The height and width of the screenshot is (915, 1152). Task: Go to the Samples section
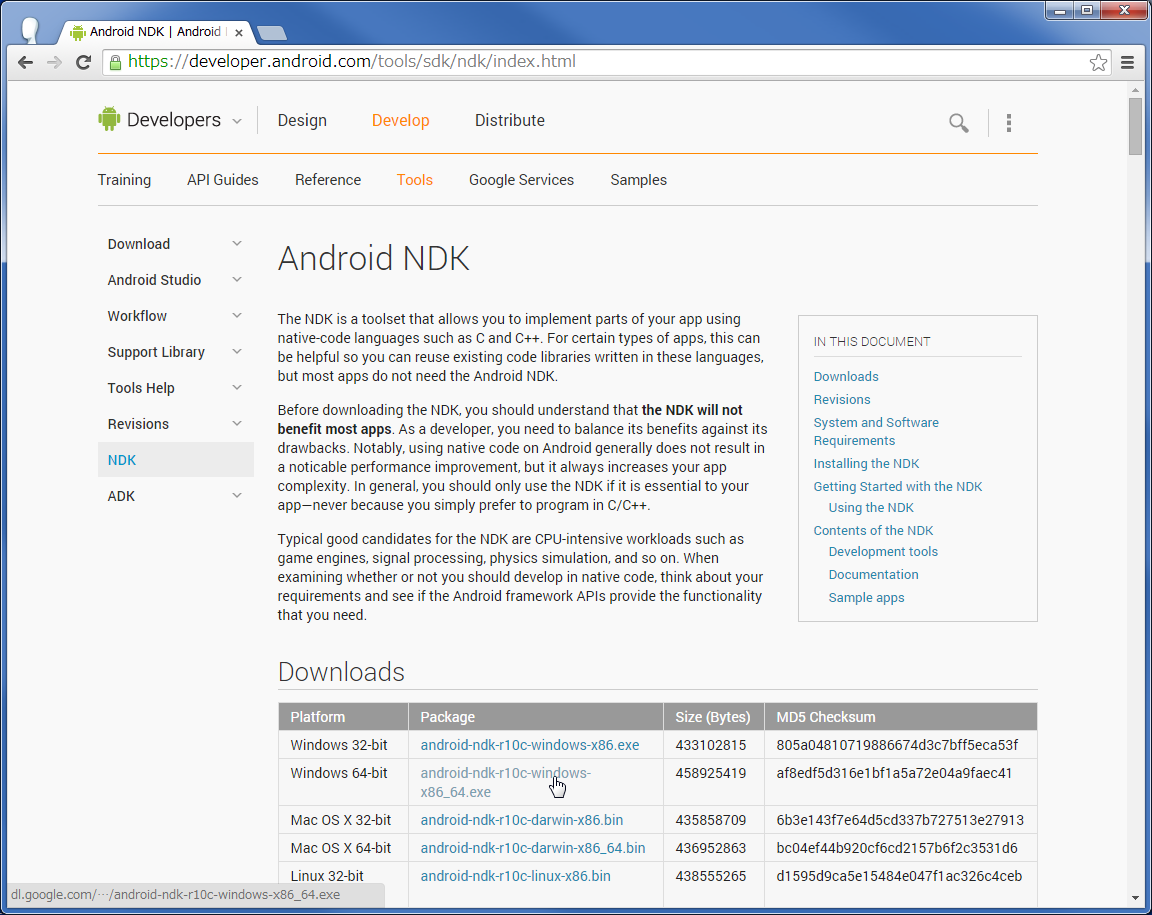638,180
